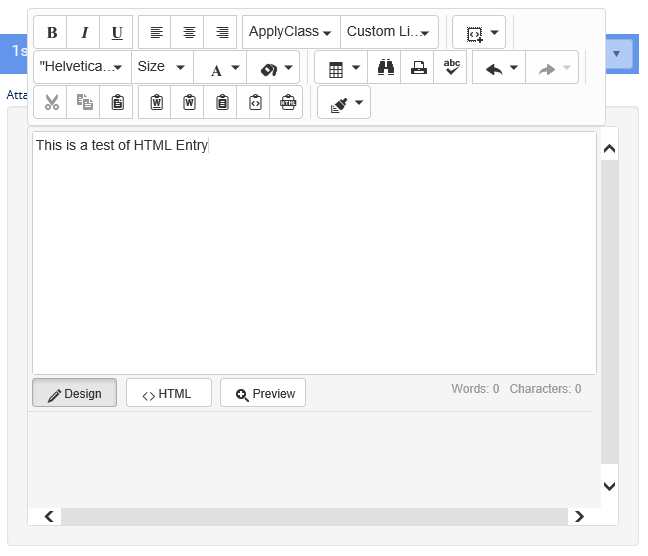Open the ApplyClass dropdown

click(x=290, y=32)
